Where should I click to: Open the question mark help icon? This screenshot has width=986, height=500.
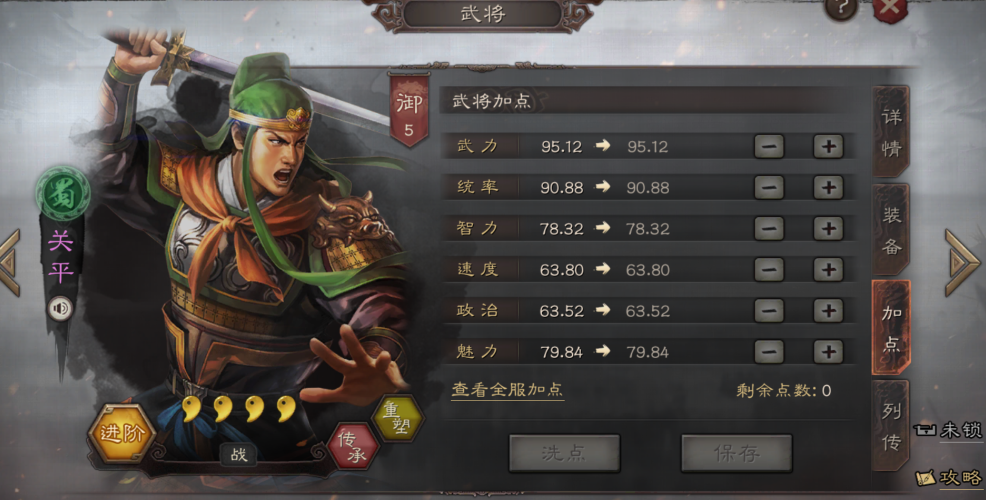pos(841,9)
